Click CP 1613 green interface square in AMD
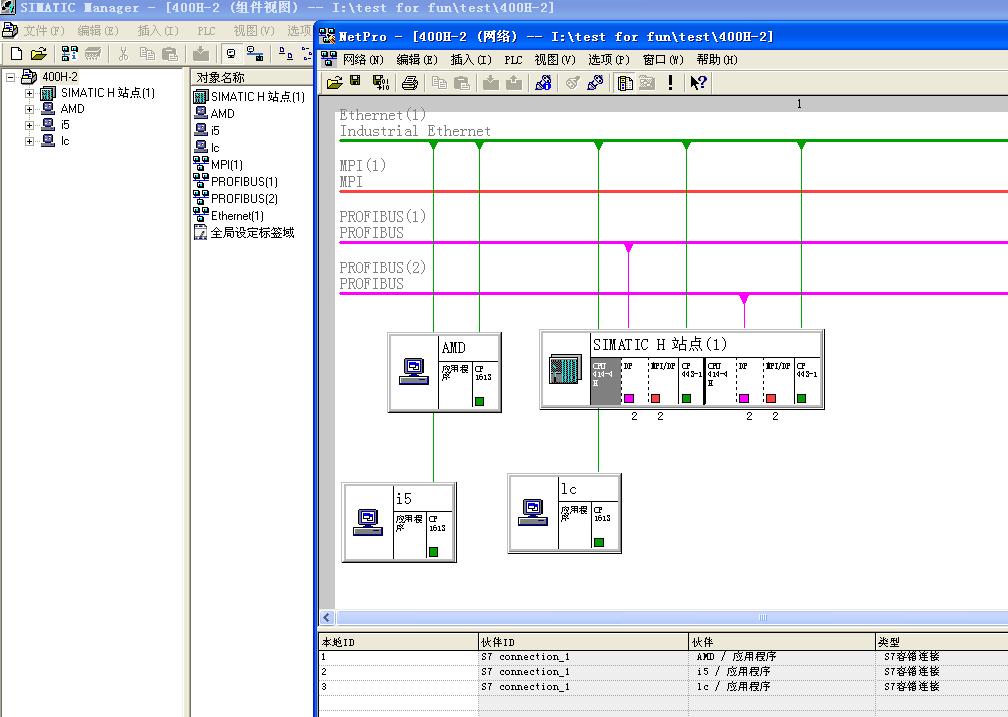The image size is (1008, 717). tap(479, 401)
